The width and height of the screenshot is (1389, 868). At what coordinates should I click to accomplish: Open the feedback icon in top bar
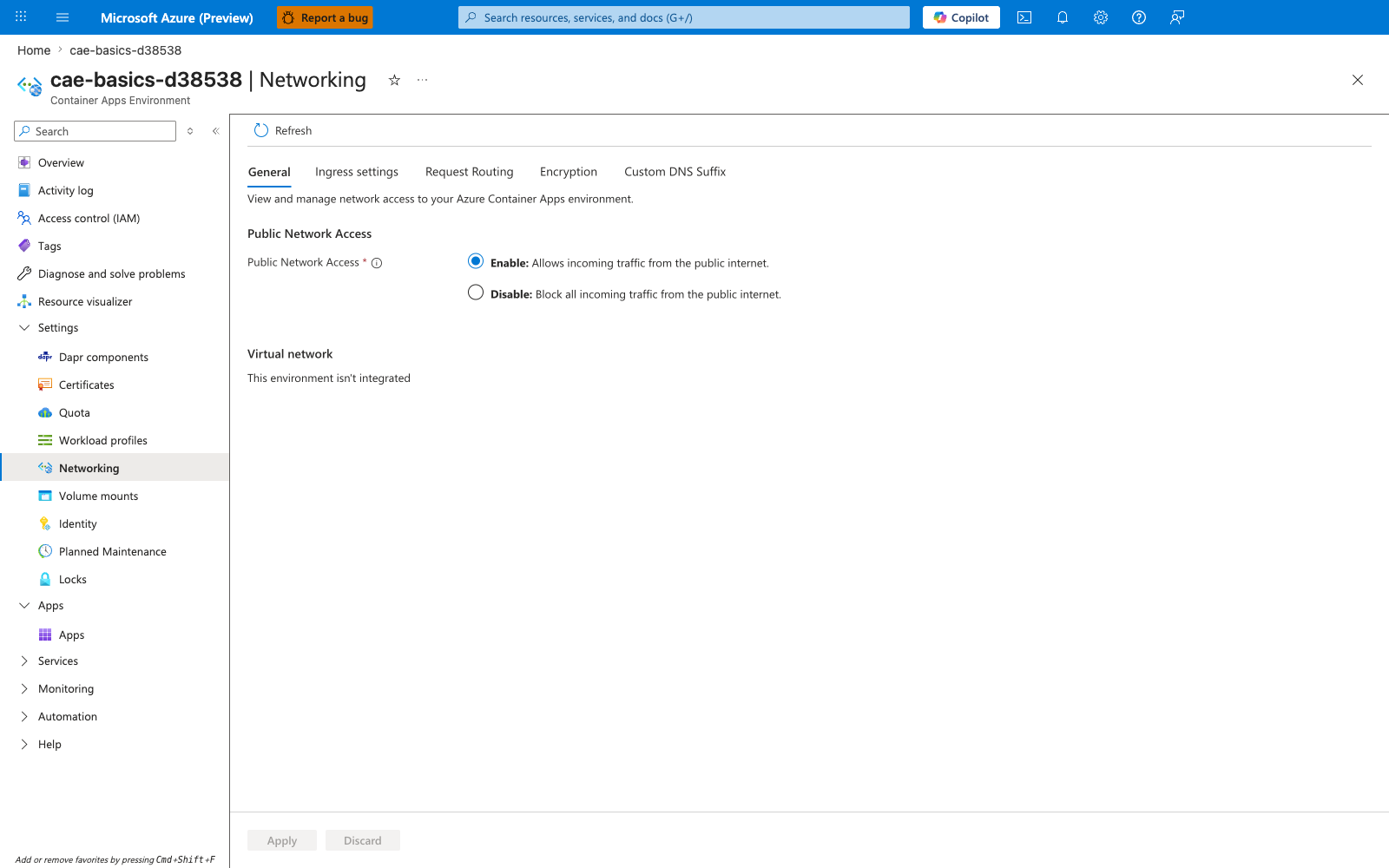coord(1177,17)
